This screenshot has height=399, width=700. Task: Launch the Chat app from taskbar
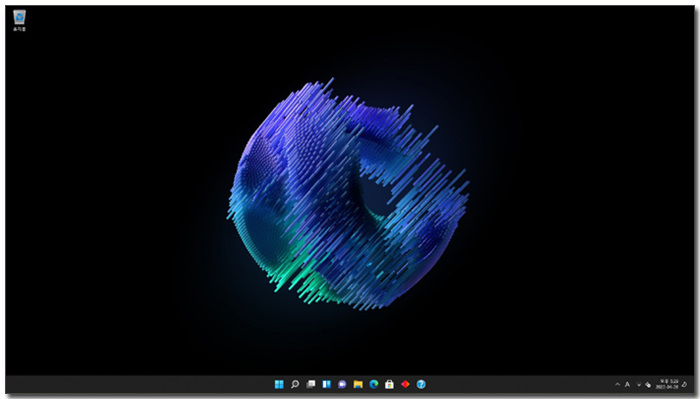(x=342, y=384)
